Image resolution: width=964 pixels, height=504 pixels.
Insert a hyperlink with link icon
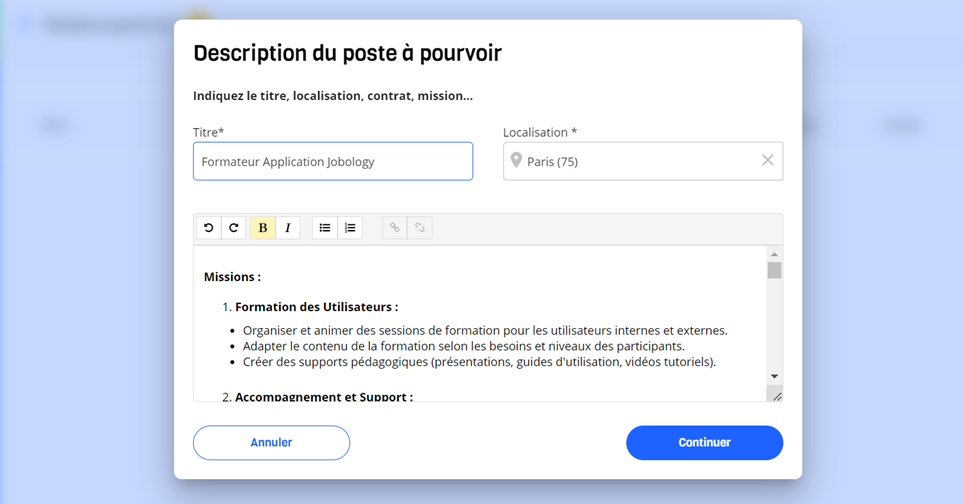(395, 228)
